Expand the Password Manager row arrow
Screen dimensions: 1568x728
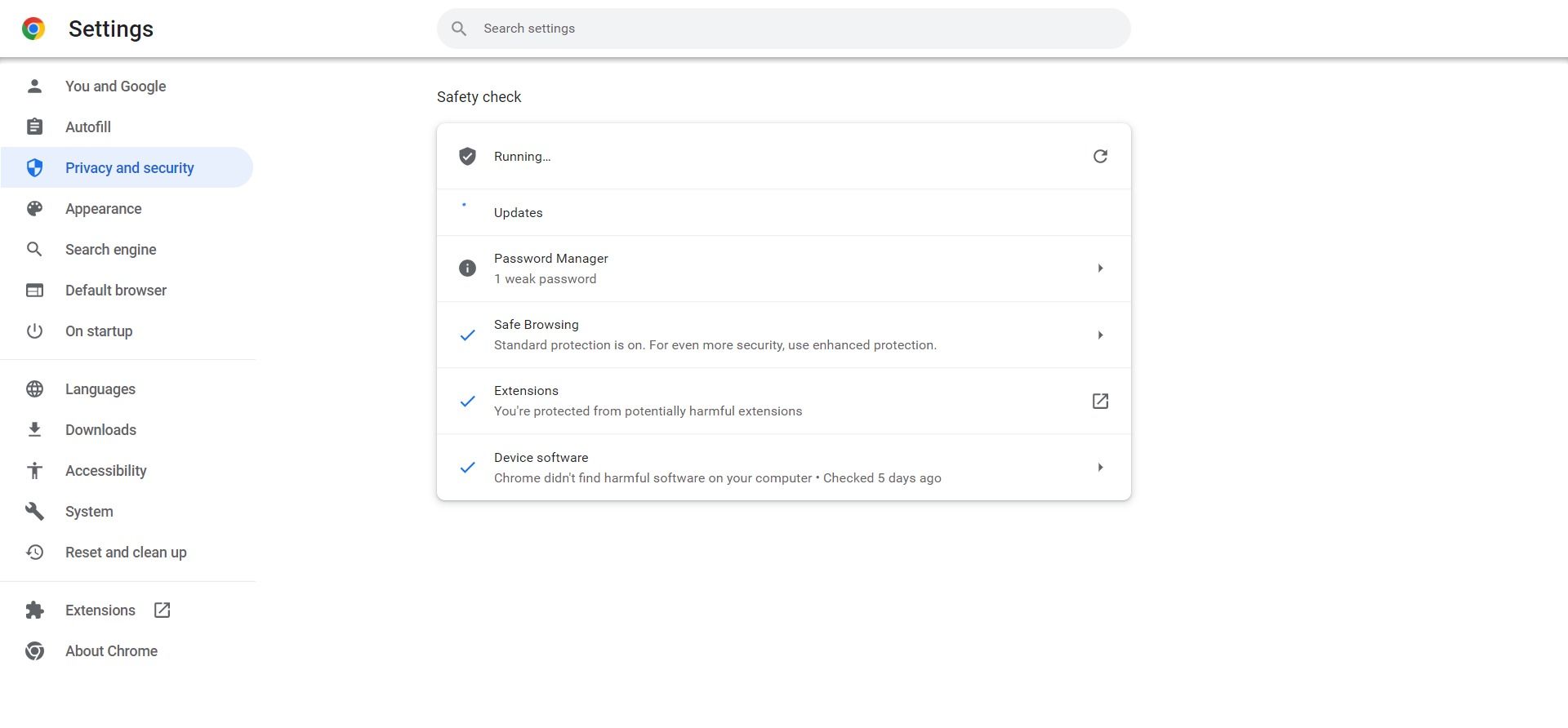(1100, 269)
